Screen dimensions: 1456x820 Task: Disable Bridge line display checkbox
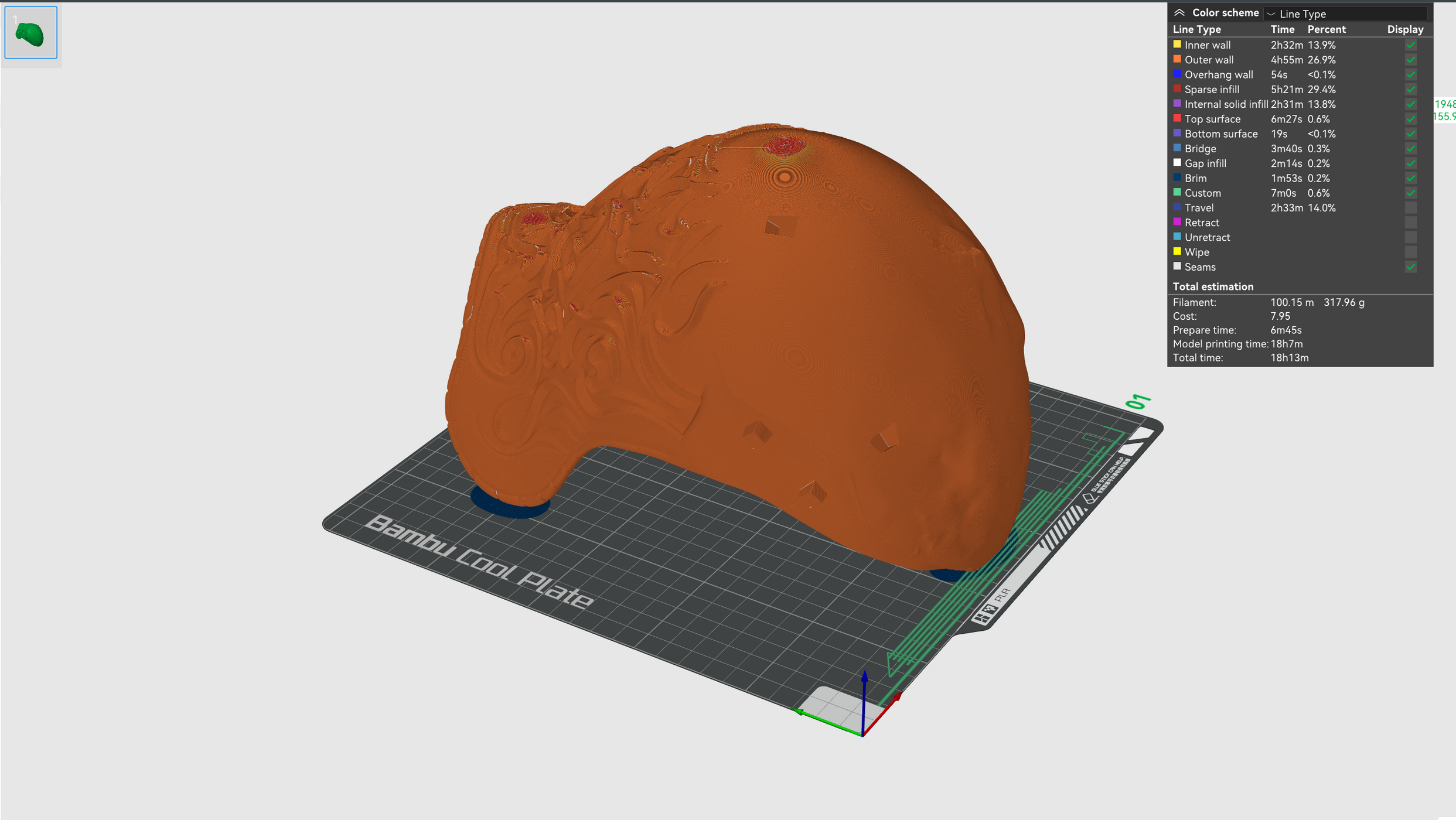(x=1410, y=149)
